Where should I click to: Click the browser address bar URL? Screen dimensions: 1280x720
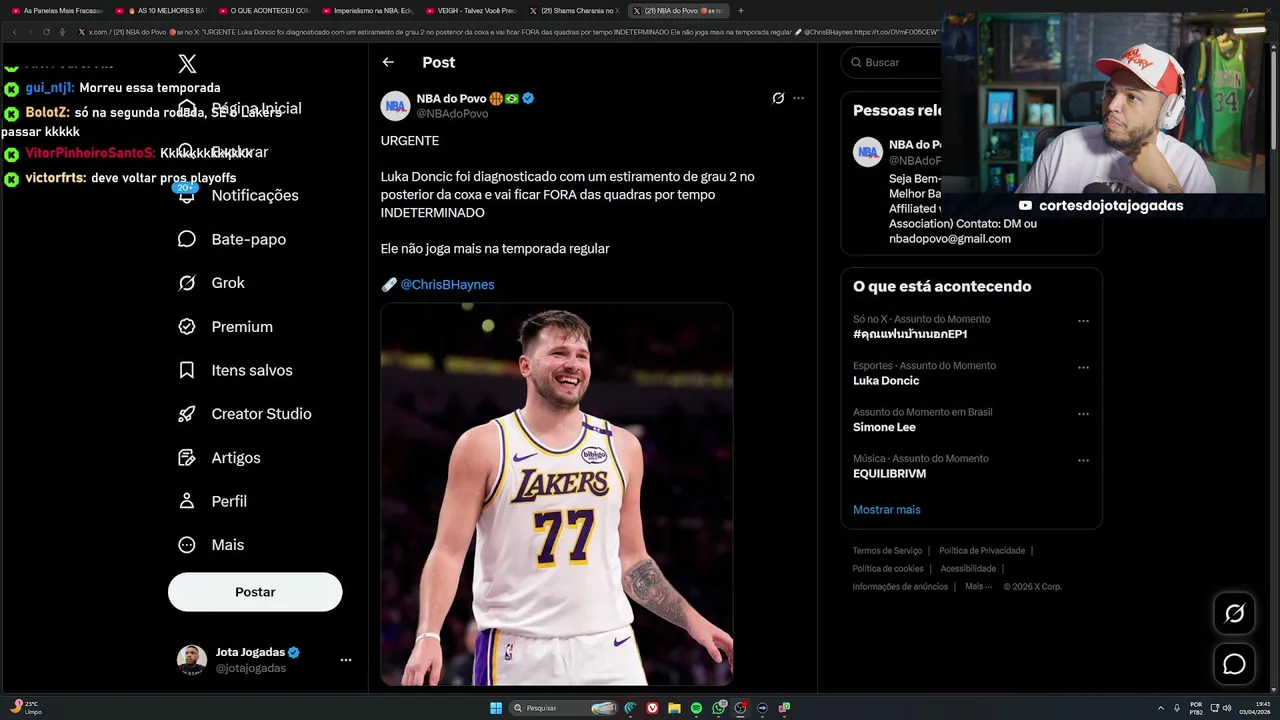[x=510, y=32]
